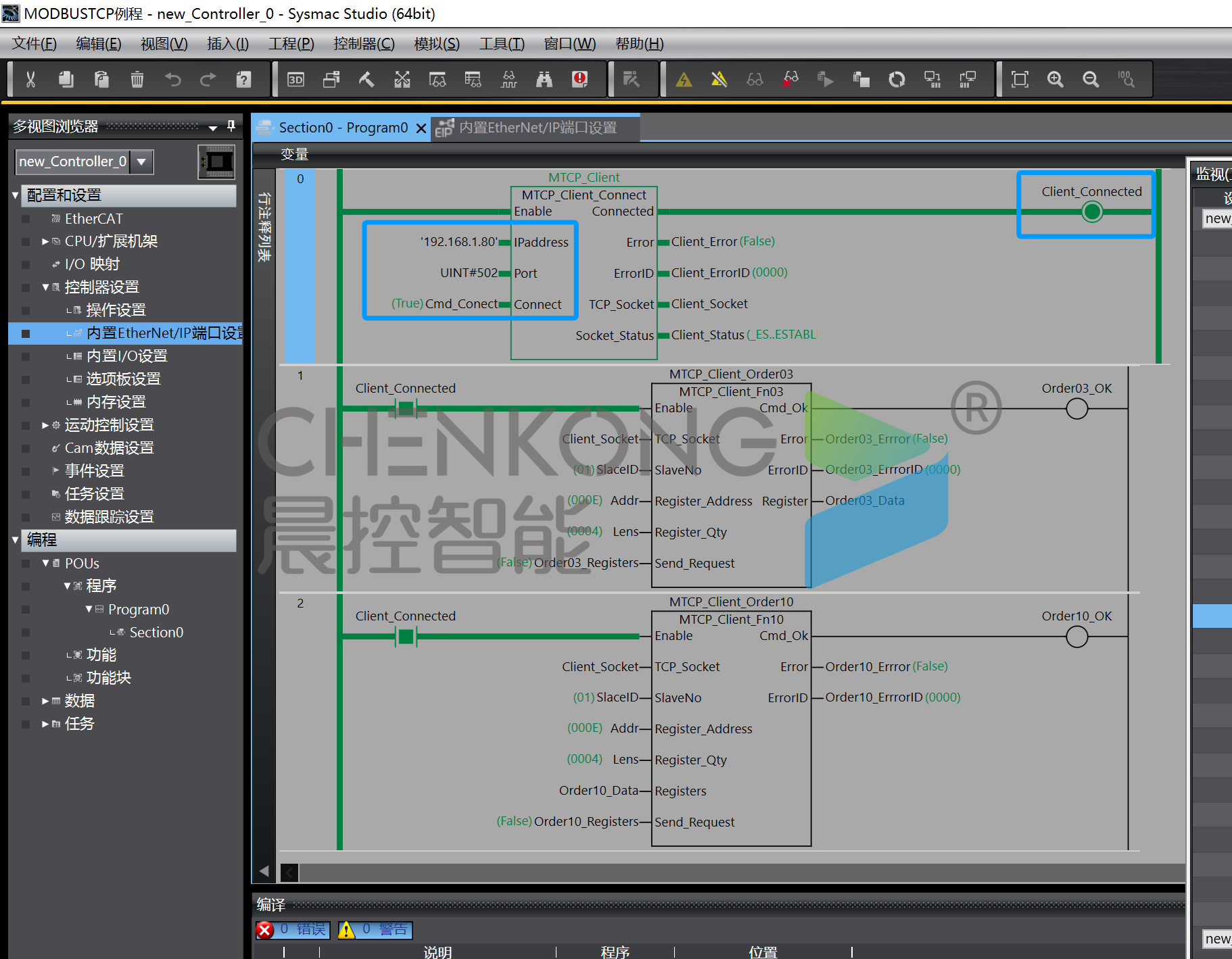Close the Section0 - Program0 tab

tap(421, 128)
